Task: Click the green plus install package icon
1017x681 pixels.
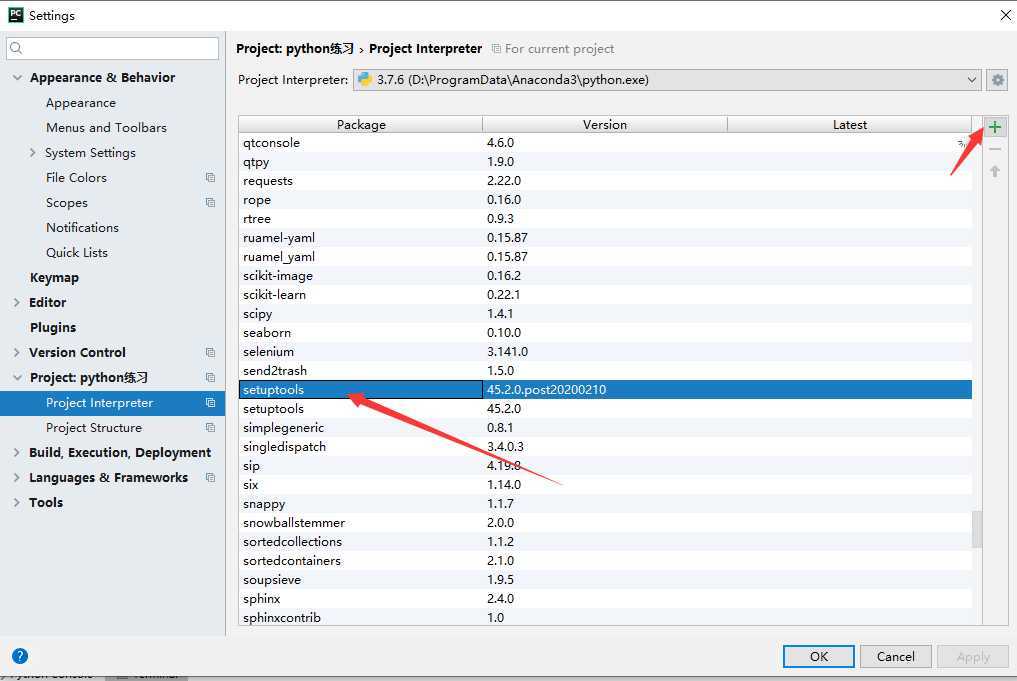Action: [x=995, y=126]
